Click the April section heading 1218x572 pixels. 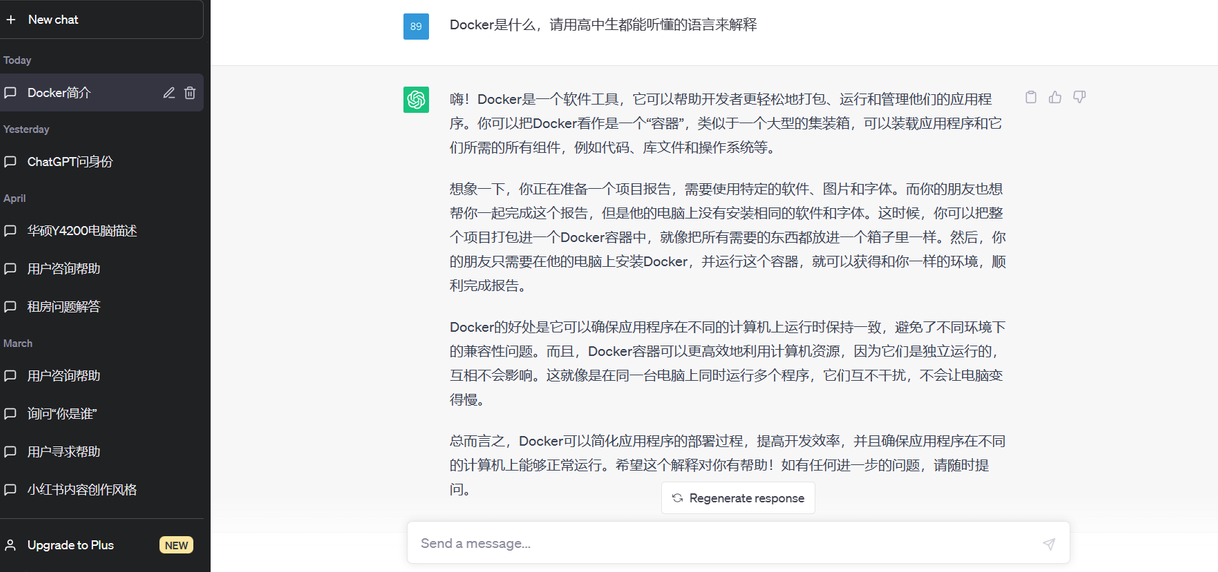[x=15, y=198]
